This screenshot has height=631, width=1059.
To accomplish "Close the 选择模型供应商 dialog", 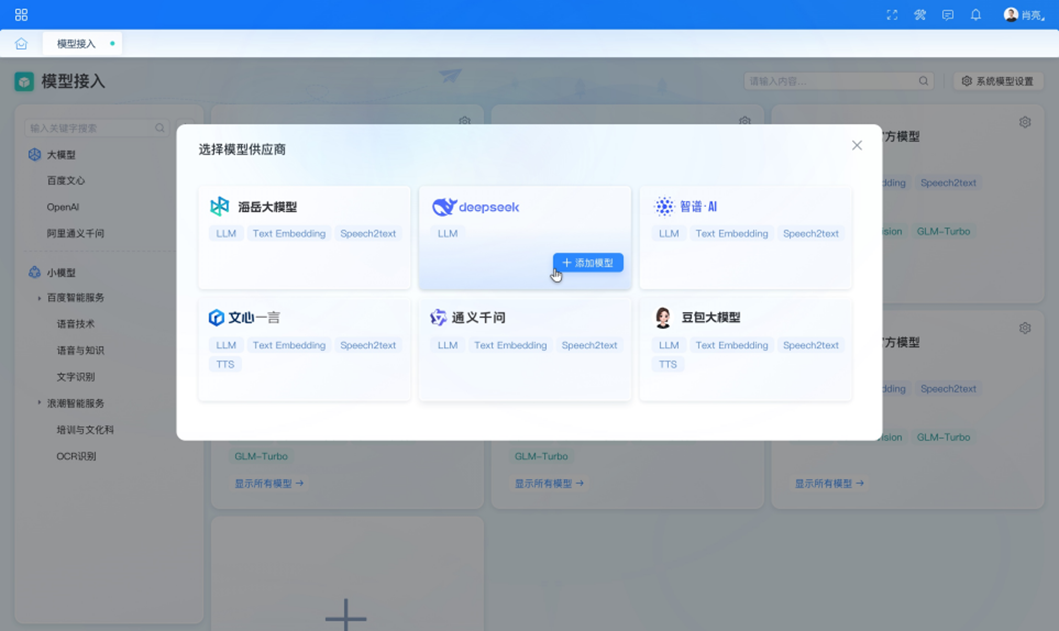I will pyautogui.click(x=856, y=145).
